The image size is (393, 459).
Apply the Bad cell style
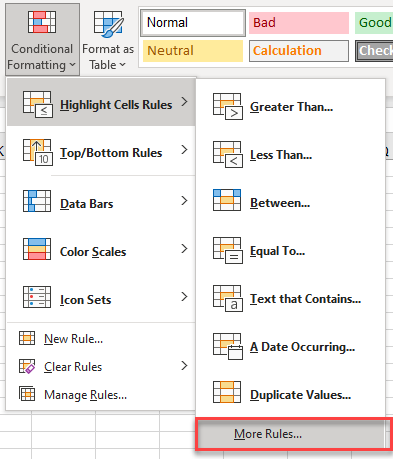[299, 23]
